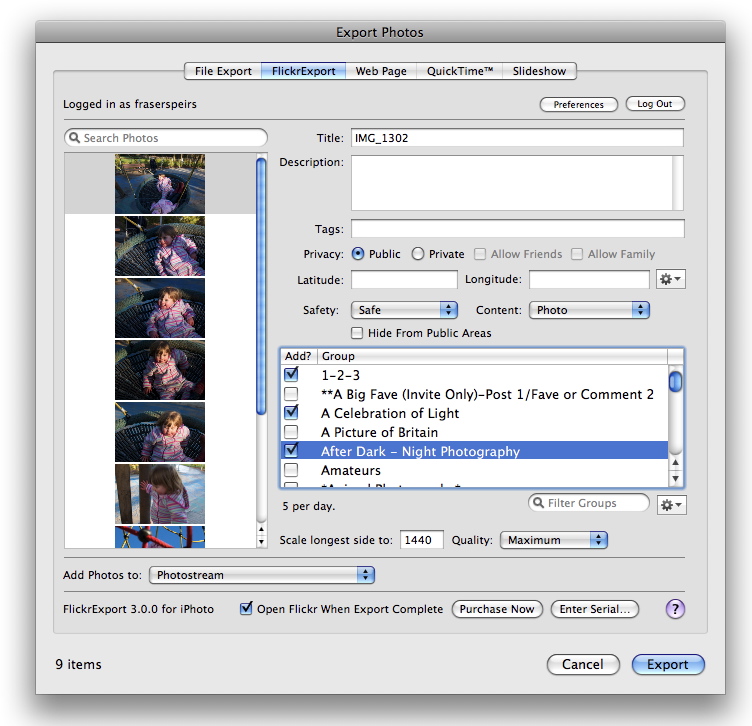Click the group list scroll up arrow
Screen dimensions: 752x726
tap(675, 463)
